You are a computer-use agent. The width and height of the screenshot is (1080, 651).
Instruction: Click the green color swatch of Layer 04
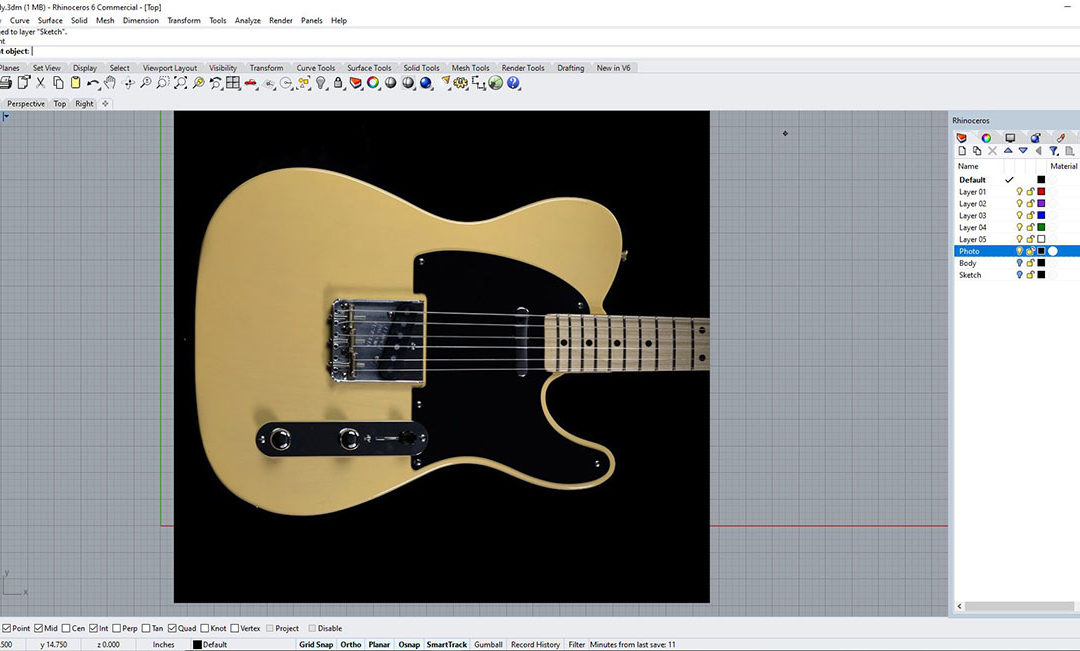click(1041, 227)
